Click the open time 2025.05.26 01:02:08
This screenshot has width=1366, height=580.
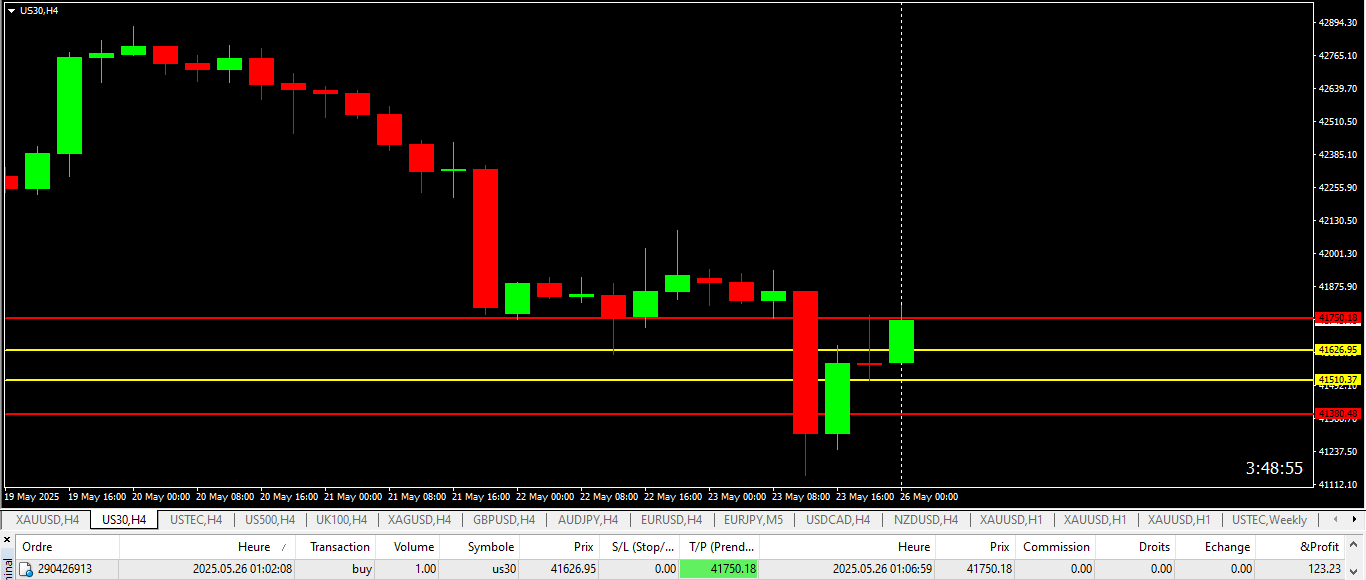(242, 569)
